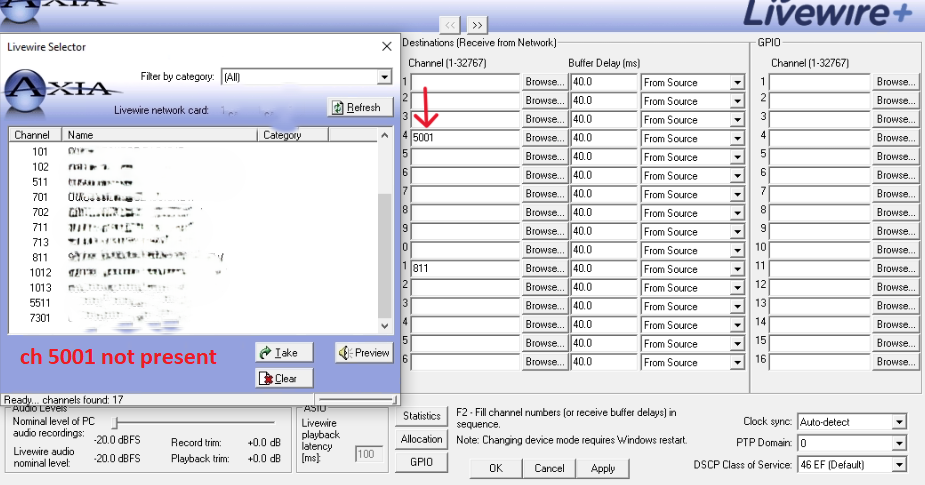Open From Source dropdown on 811 row

(x=737, y=269)
